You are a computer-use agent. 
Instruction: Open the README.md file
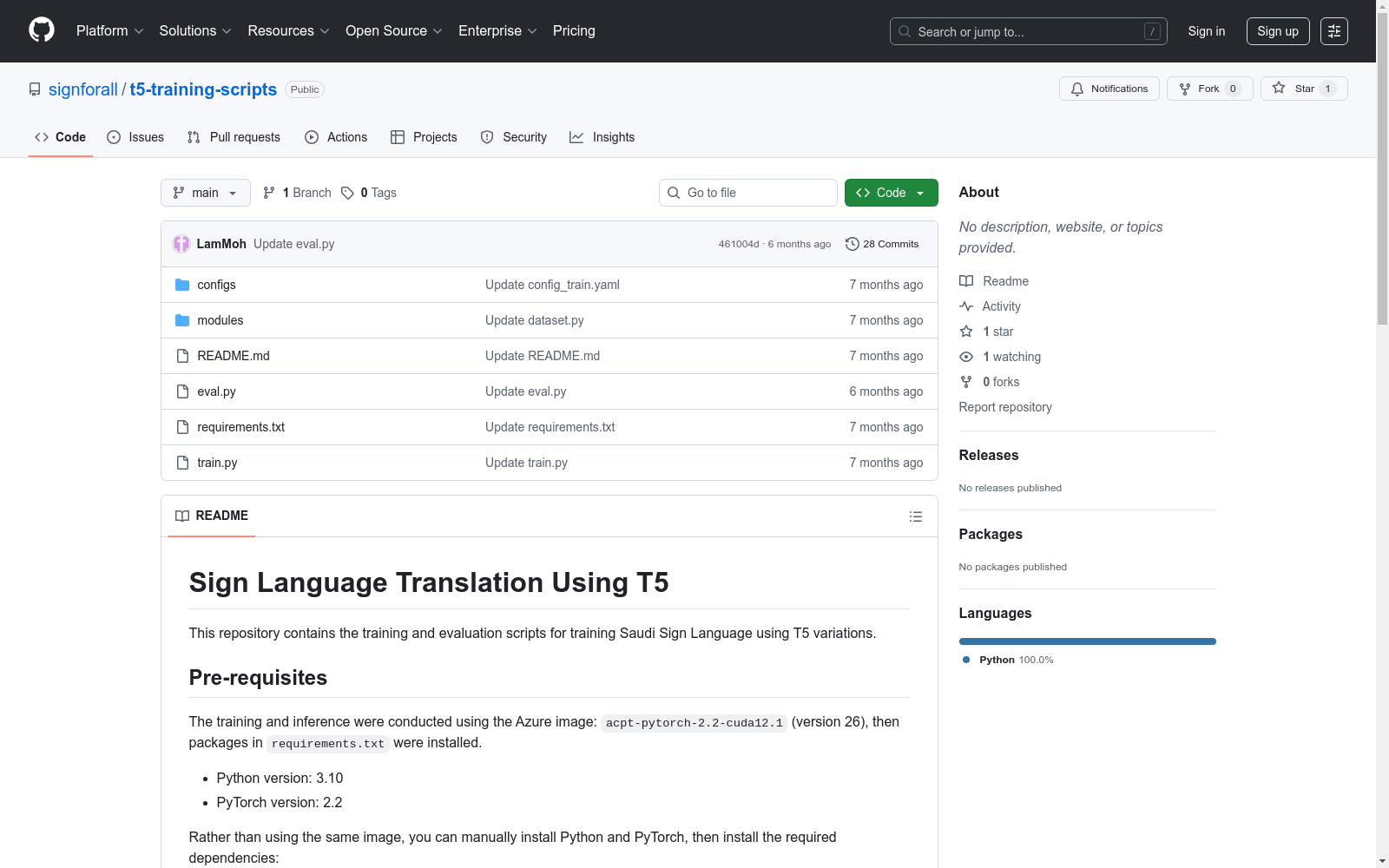pyautogui.click(x=234, y=356)
